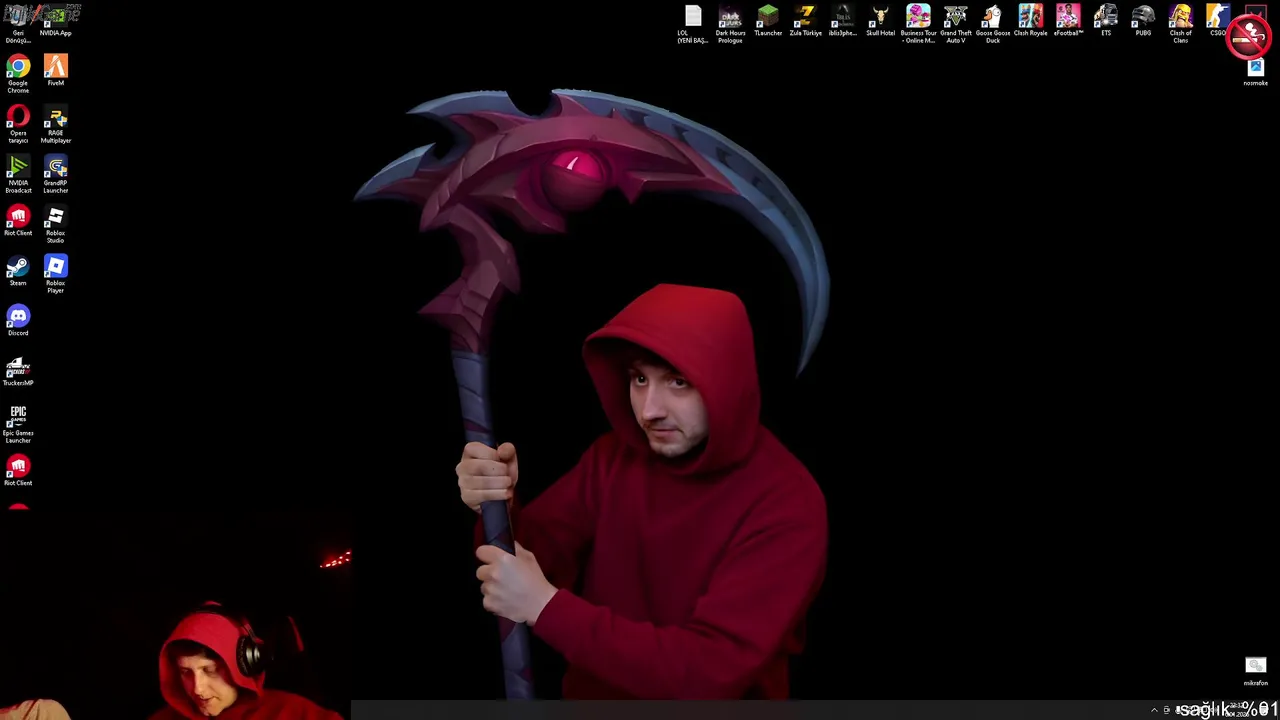Open the PUBG shortcut
This screenshot has height=720, width=1280.
pyautogui.click(x=1143, y=21)
